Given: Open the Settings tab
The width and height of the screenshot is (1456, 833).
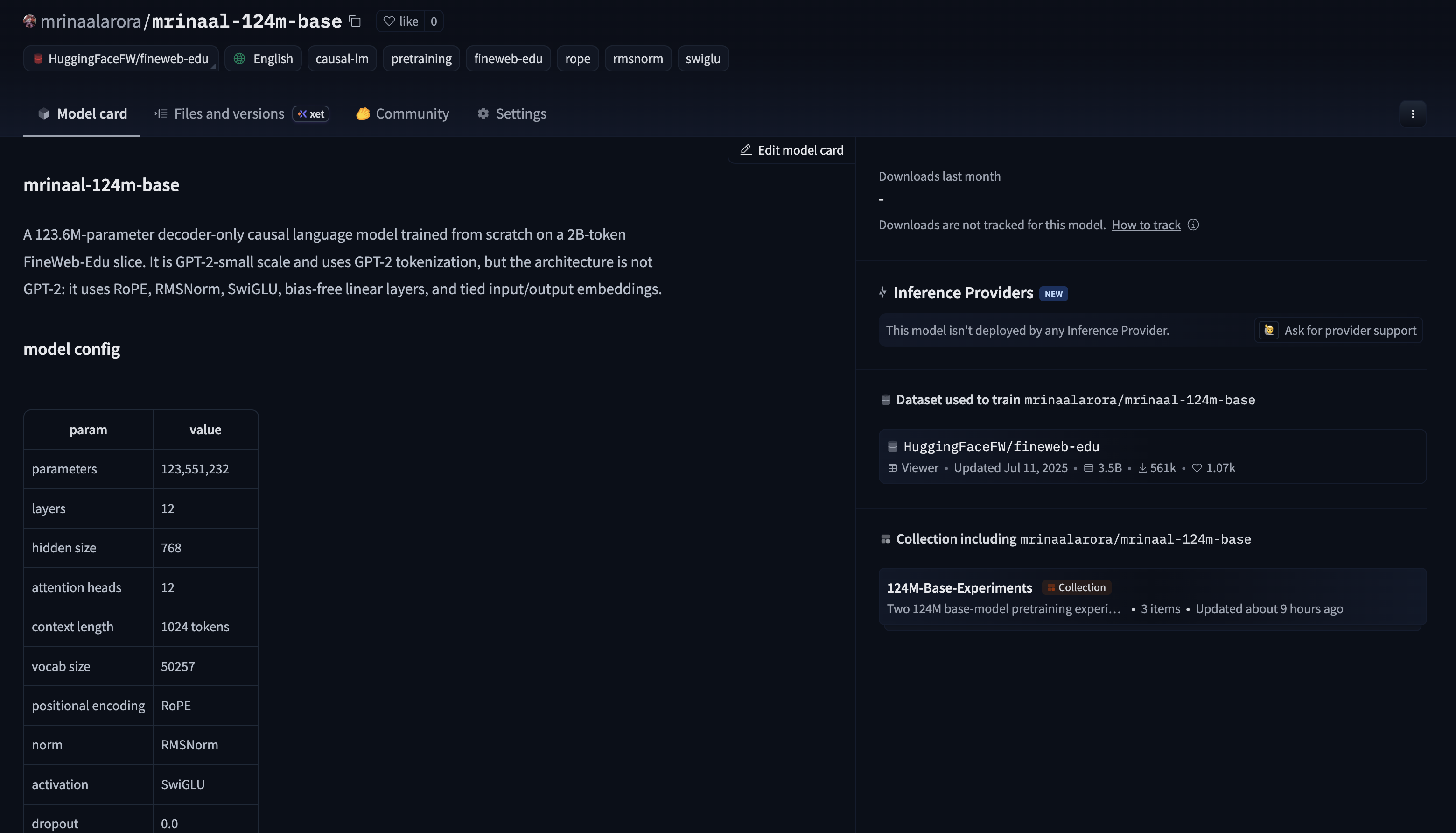Looking at the screenshot, I should (x=511, y=114).
